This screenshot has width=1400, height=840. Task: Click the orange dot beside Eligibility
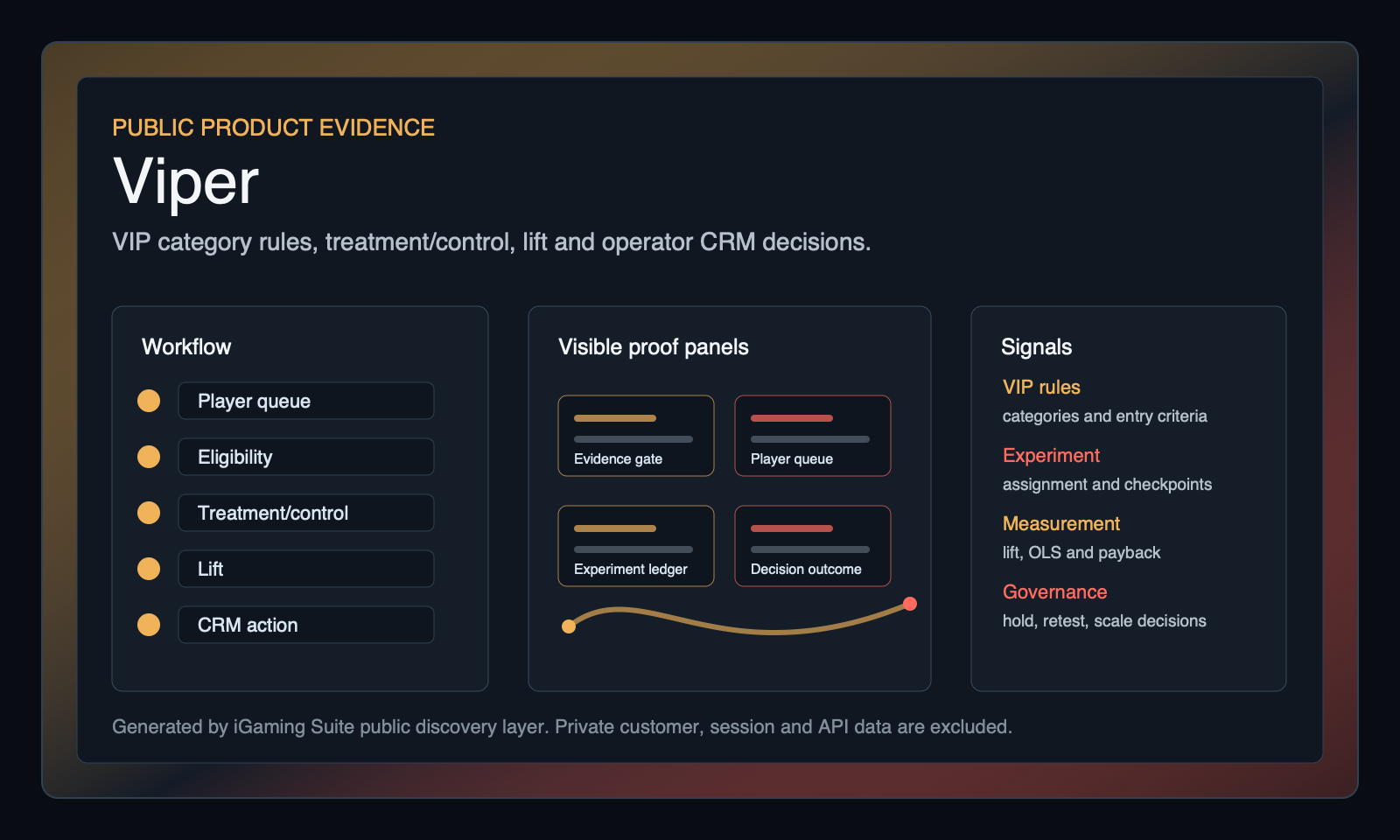(149, 457)
